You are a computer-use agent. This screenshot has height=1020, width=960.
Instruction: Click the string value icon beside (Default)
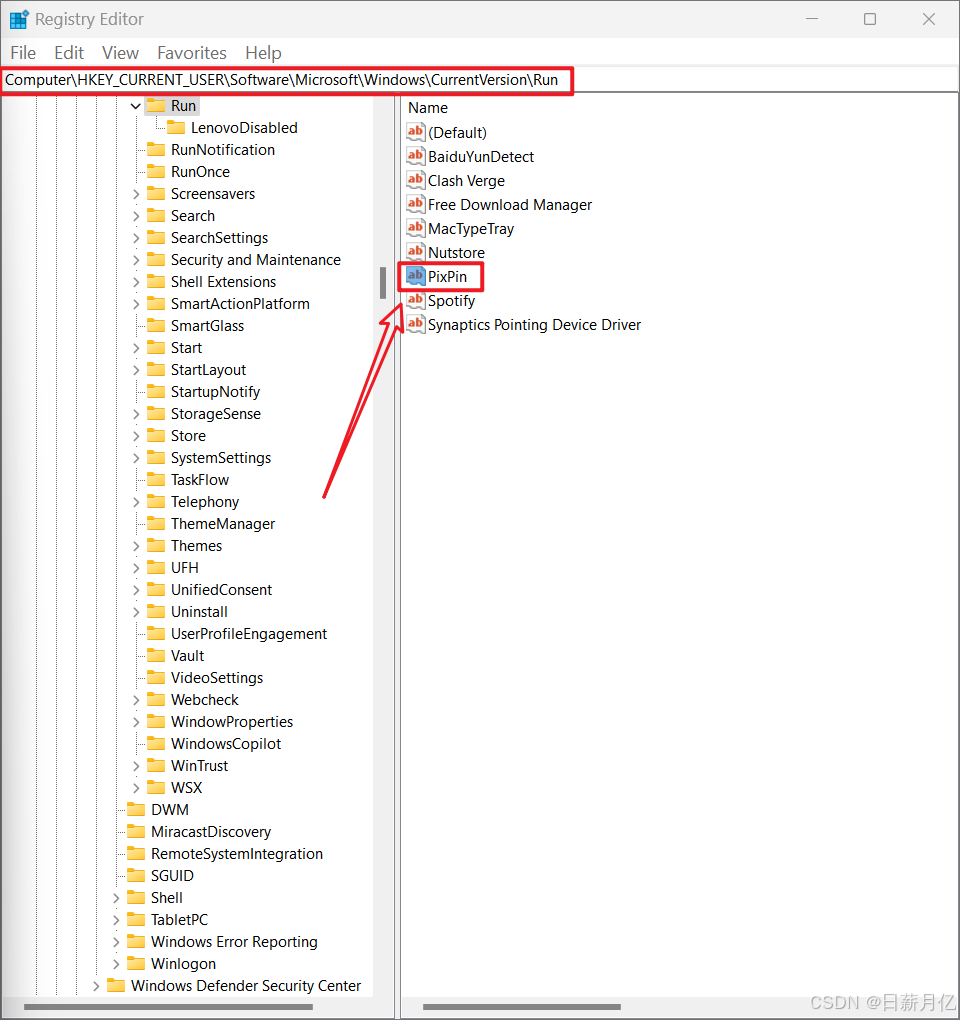[x=416, y=132]
